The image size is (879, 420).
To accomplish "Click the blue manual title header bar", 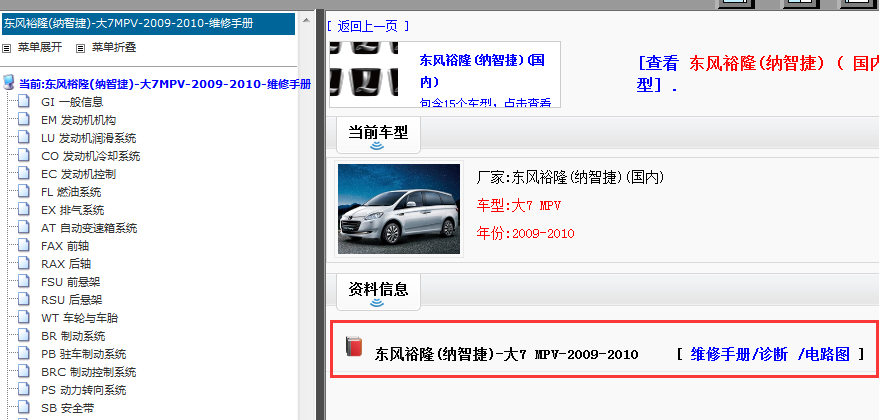I will point(149,24).
